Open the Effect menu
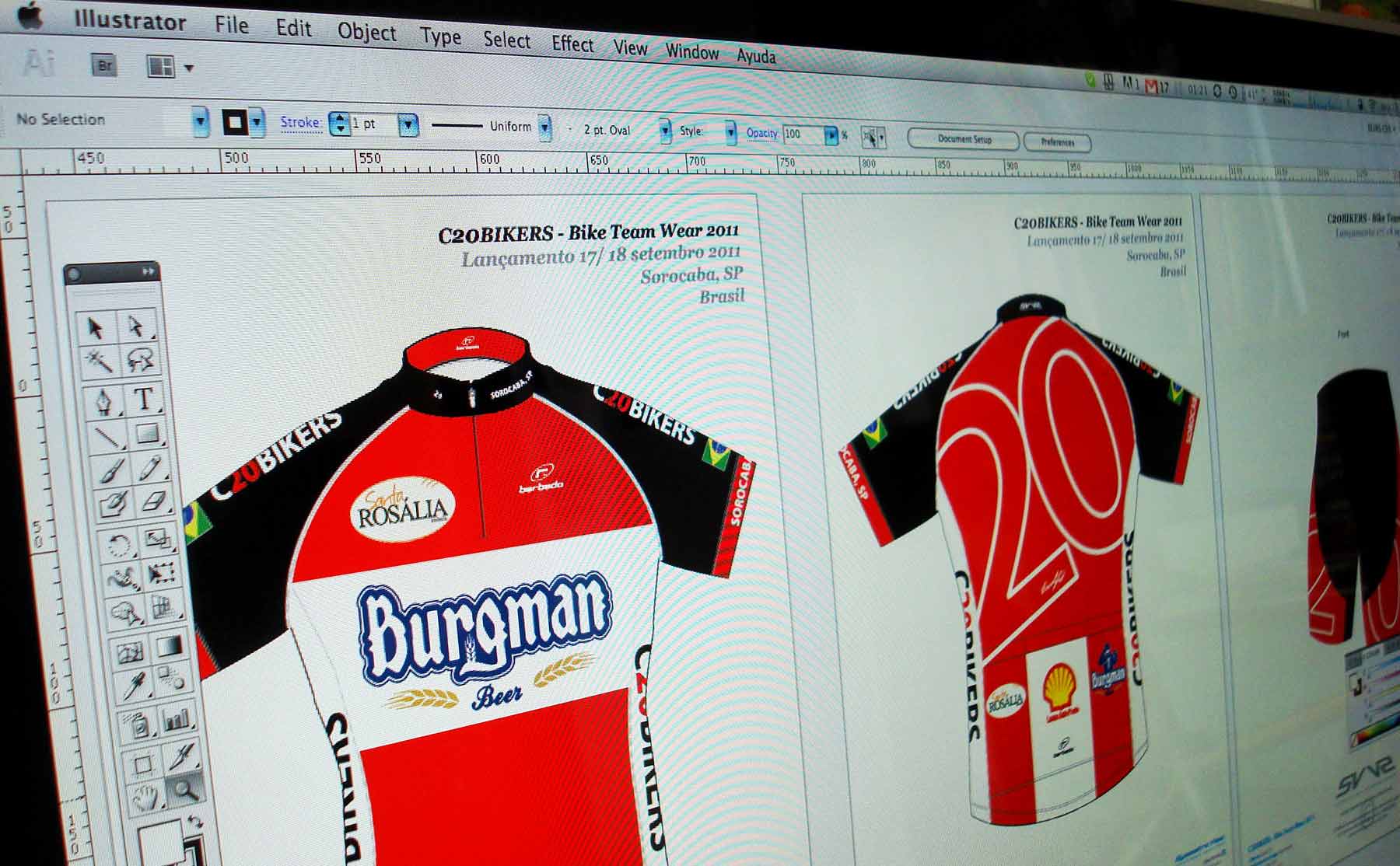1400x866 pixels. coord(572,44)
